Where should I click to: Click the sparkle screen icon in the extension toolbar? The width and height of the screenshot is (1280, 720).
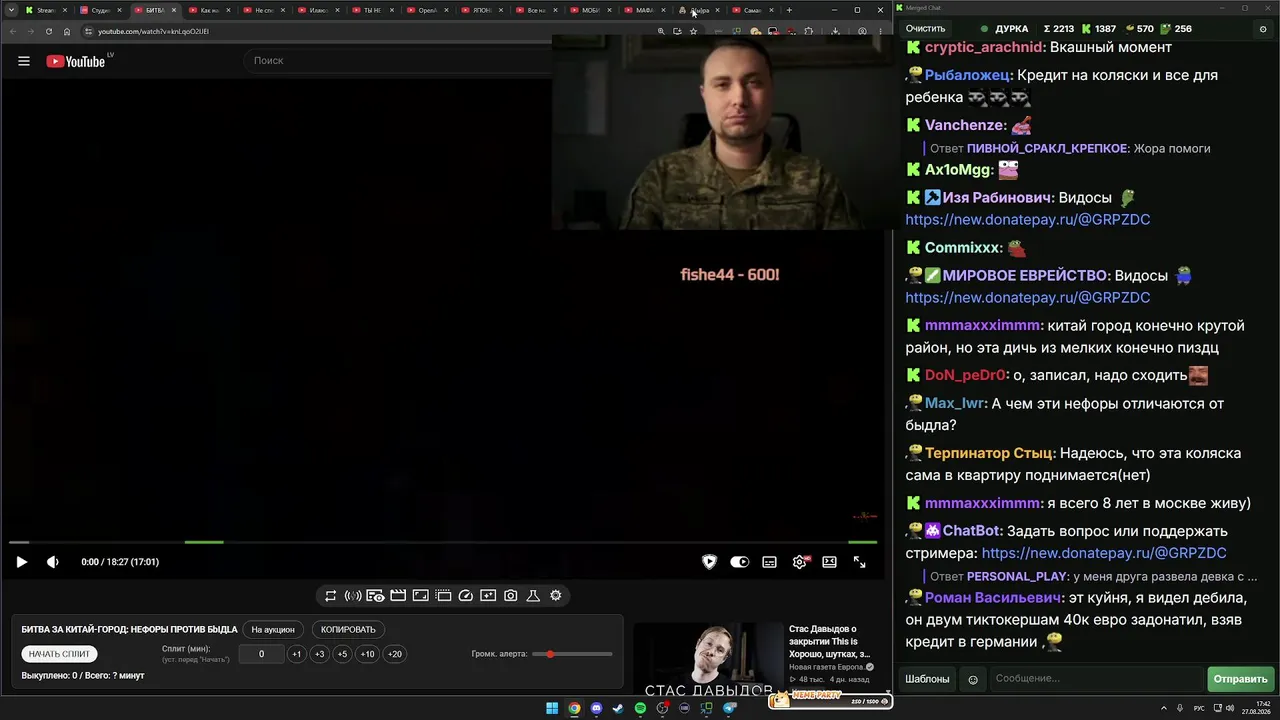(488, 596)
